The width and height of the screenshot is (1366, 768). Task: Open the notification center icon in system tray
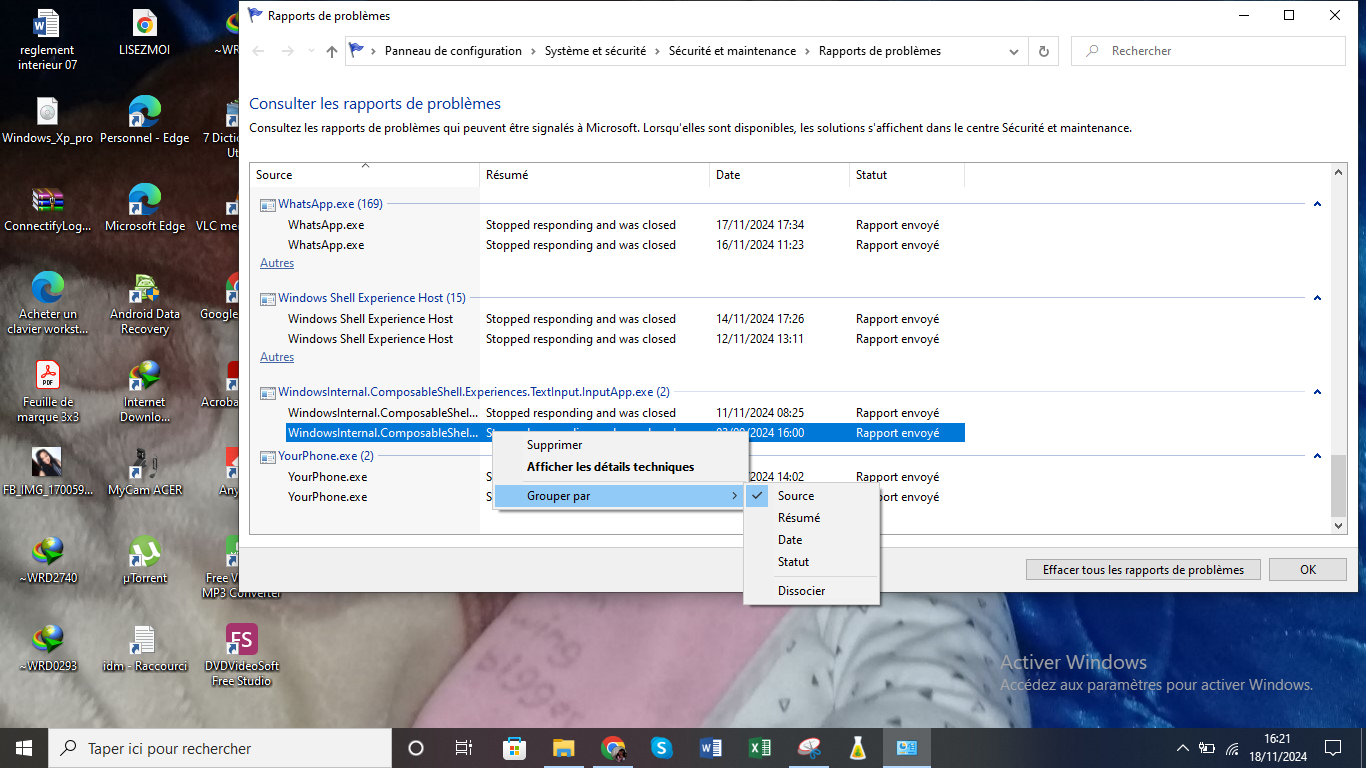[1332, 748]
